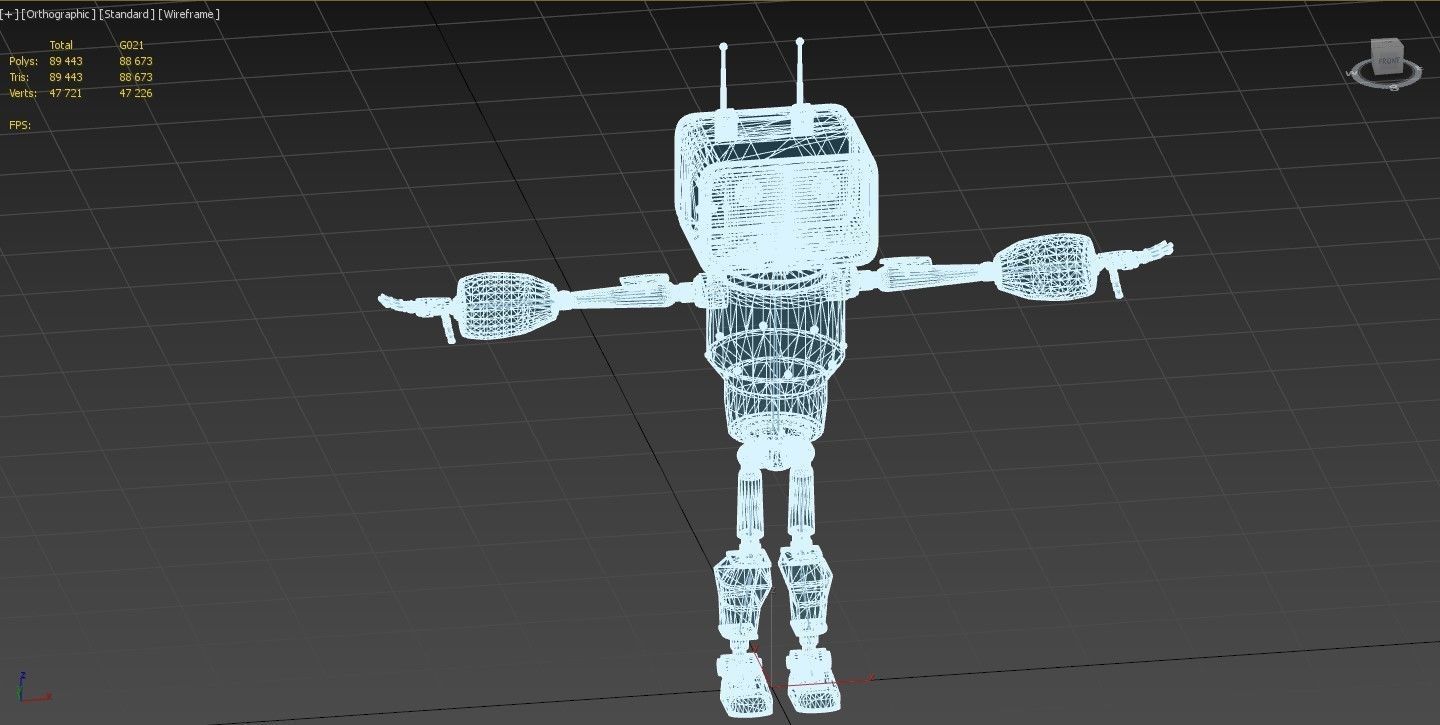
Task: Click the Tris total value 89 443
Action: coord(66,77)
